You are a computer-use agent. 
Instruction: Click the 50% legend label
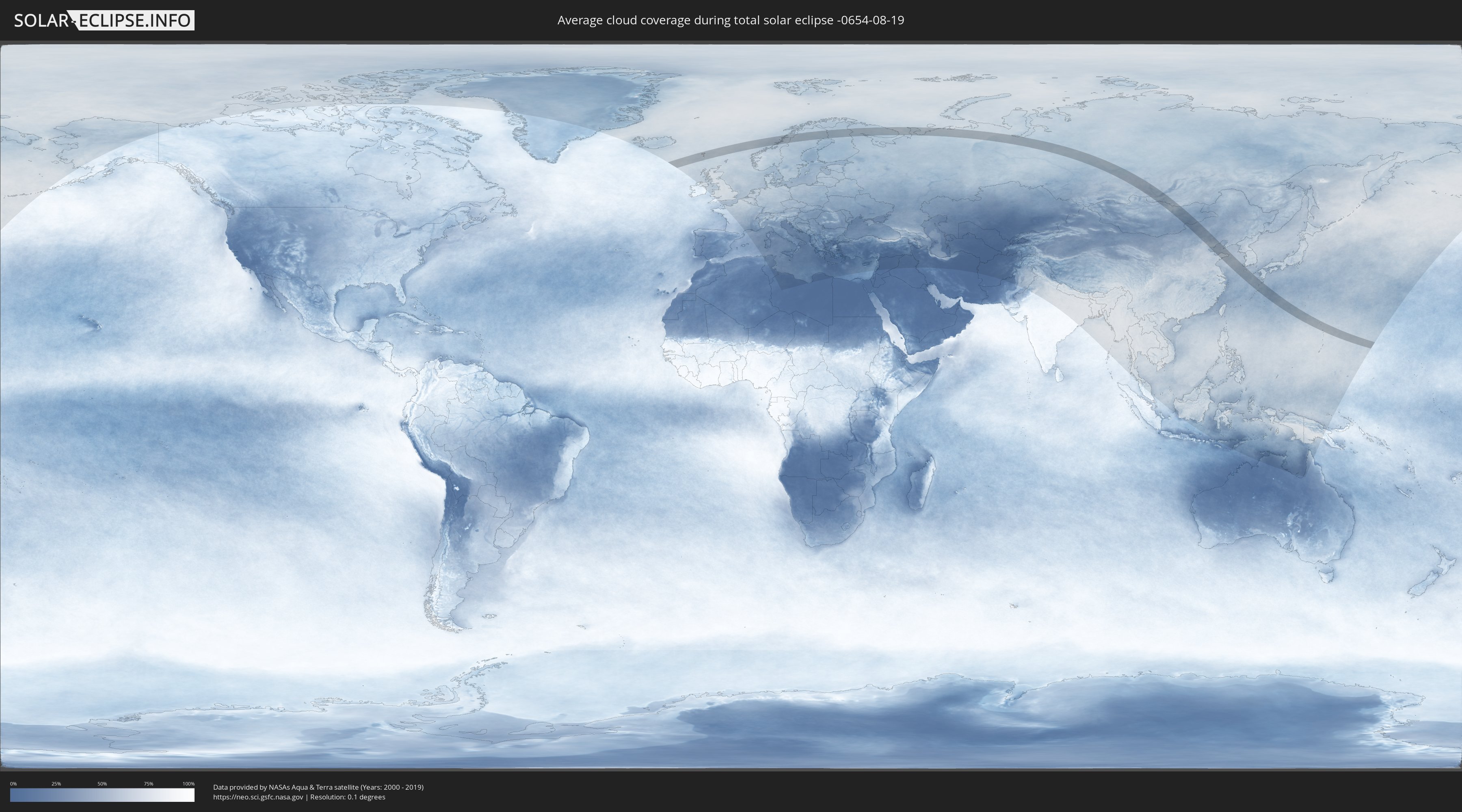tap(102, 784)
